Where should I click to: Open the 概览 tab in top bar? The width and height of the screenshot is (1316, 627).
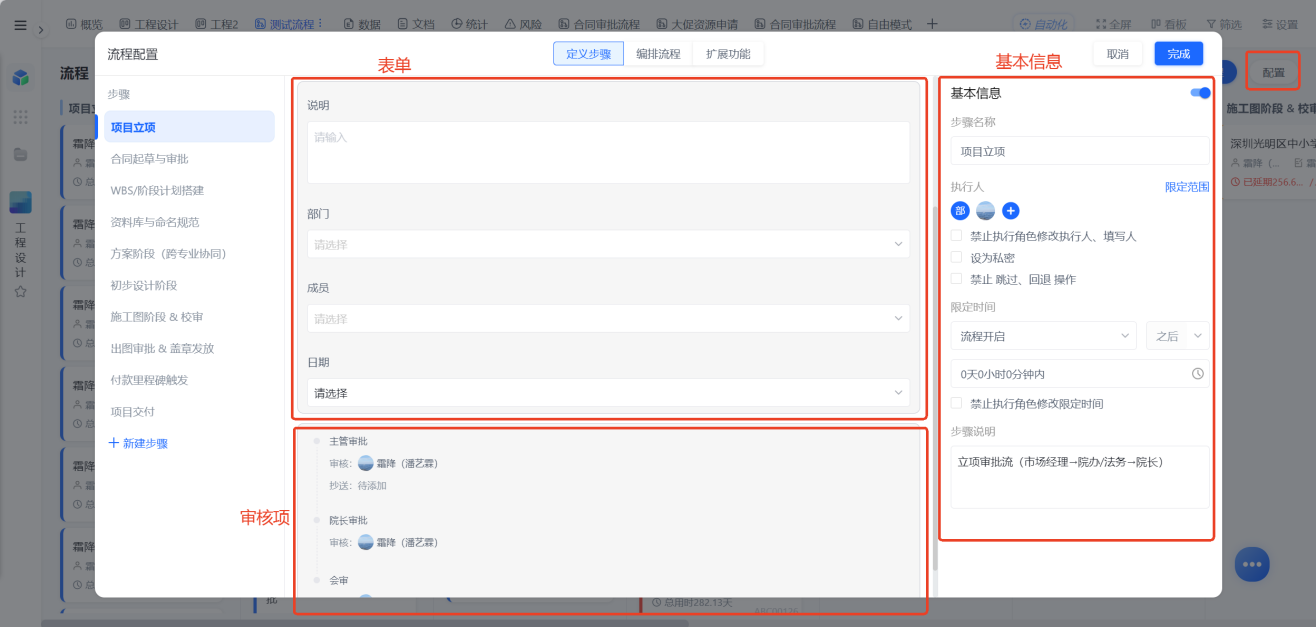[83, 23]
